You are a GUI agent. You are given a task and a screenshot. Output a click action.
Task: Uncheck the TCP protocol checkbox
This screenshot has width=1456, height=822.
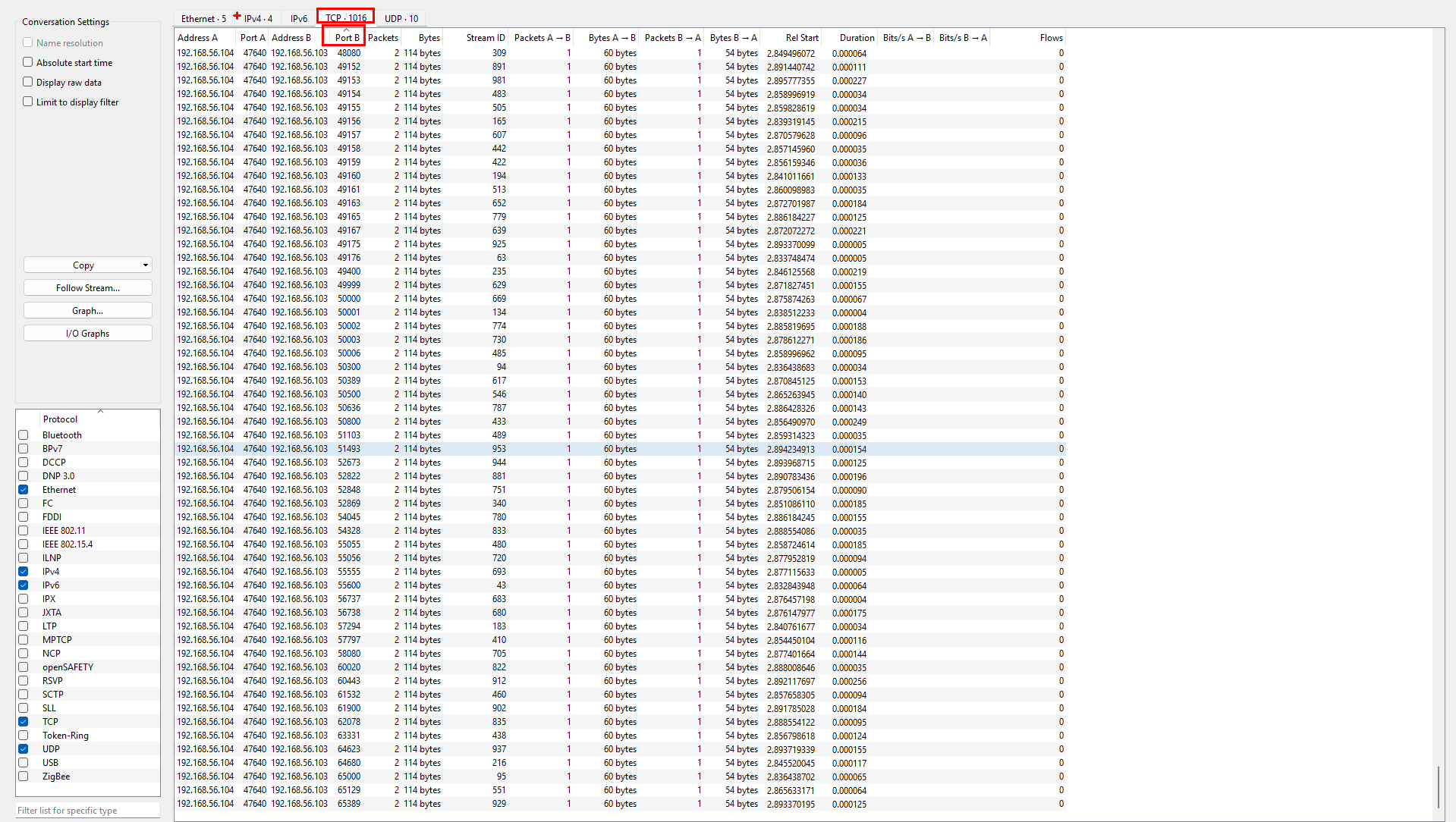[x=24, y=722]
